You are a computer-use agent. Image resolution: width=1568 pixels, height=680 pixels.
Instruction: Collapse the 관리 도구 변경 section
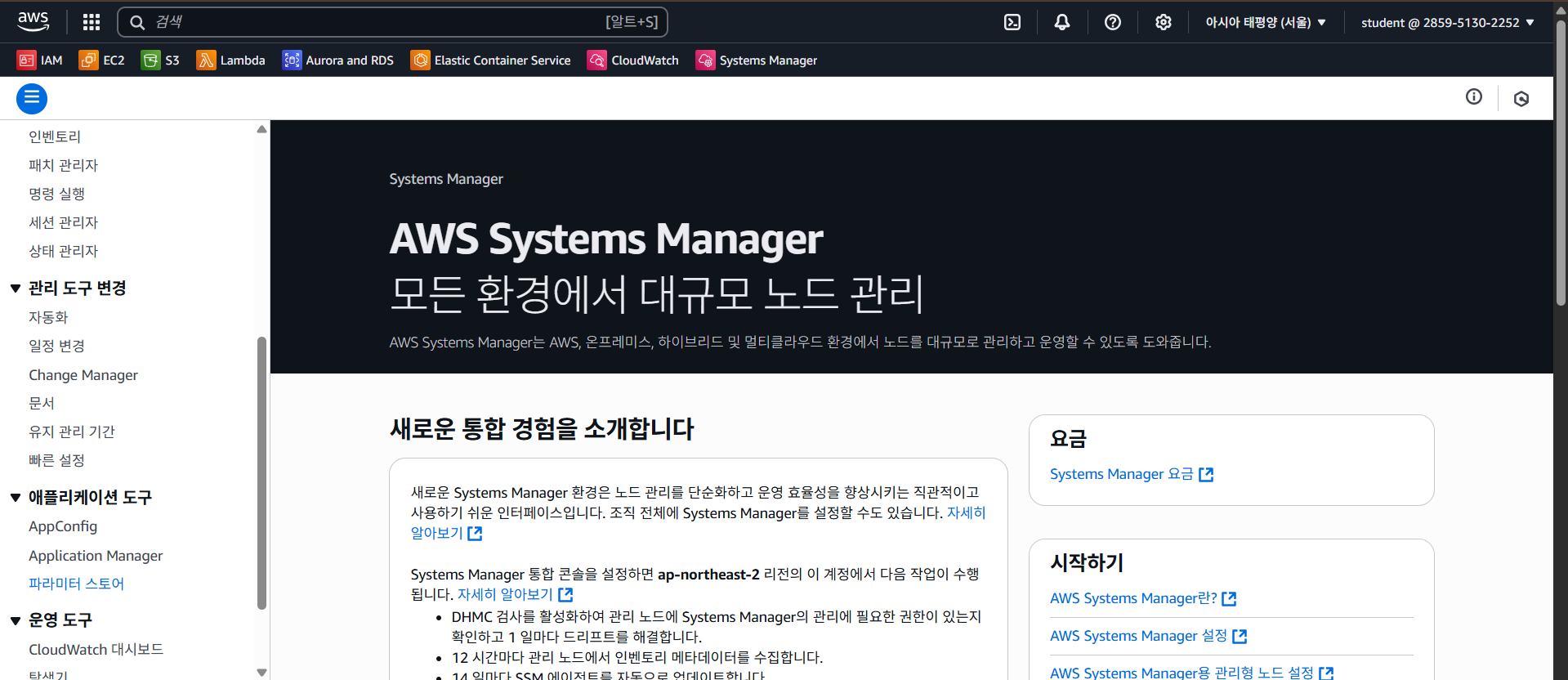click(x=16, y=289)
